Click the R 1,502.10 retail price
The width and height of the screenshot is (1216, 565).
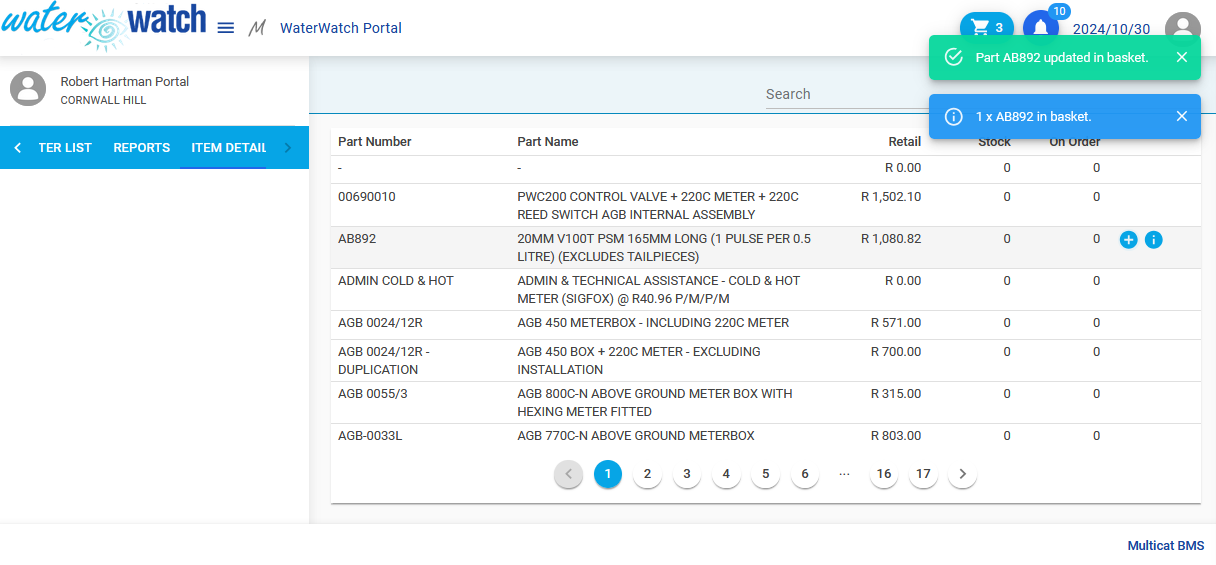891,197
